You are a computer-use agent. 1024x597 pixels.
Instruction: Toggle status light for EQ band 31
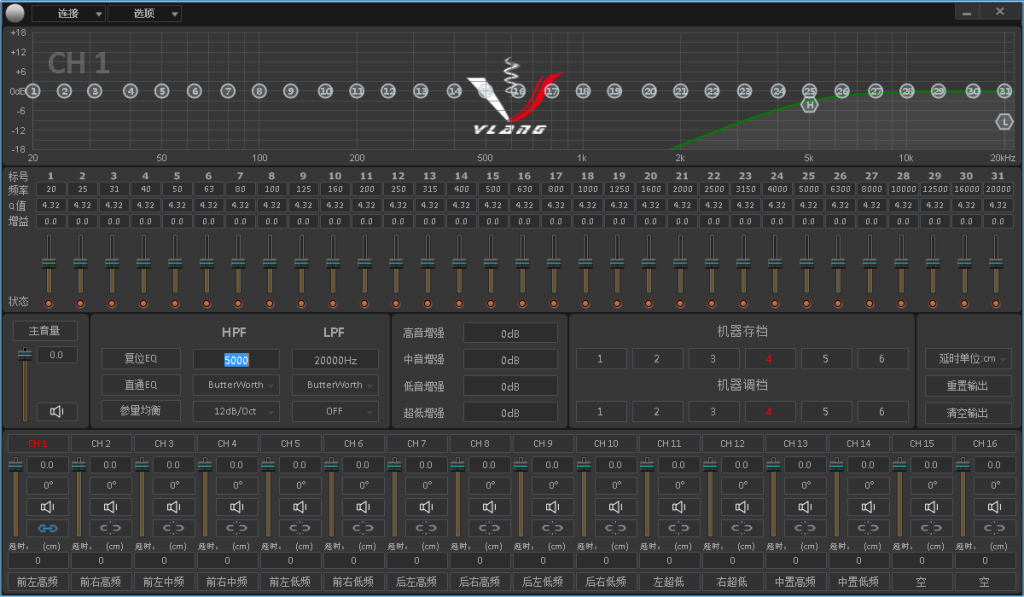(x=996, y=303)
